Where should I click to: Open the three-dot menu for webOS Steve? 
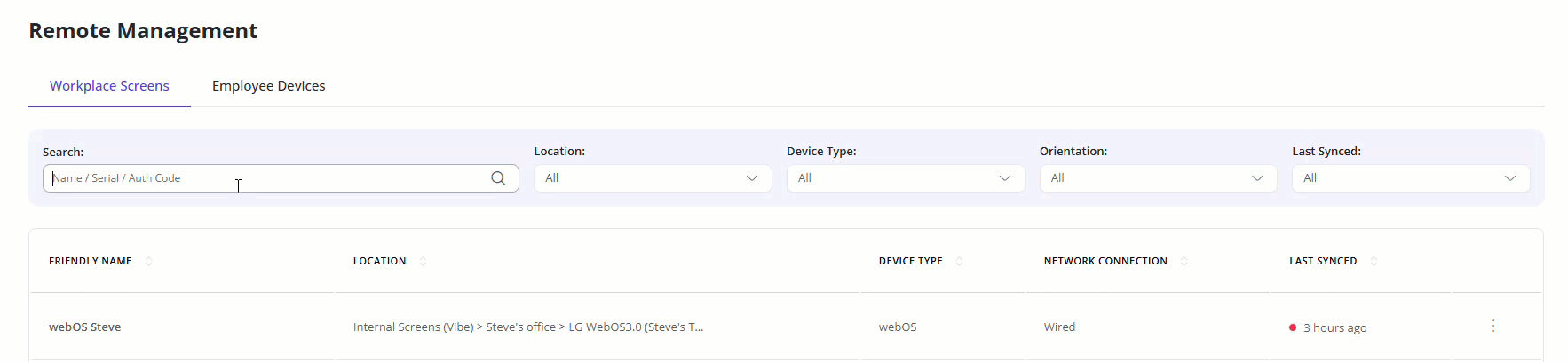click(x=1493, y=326)
